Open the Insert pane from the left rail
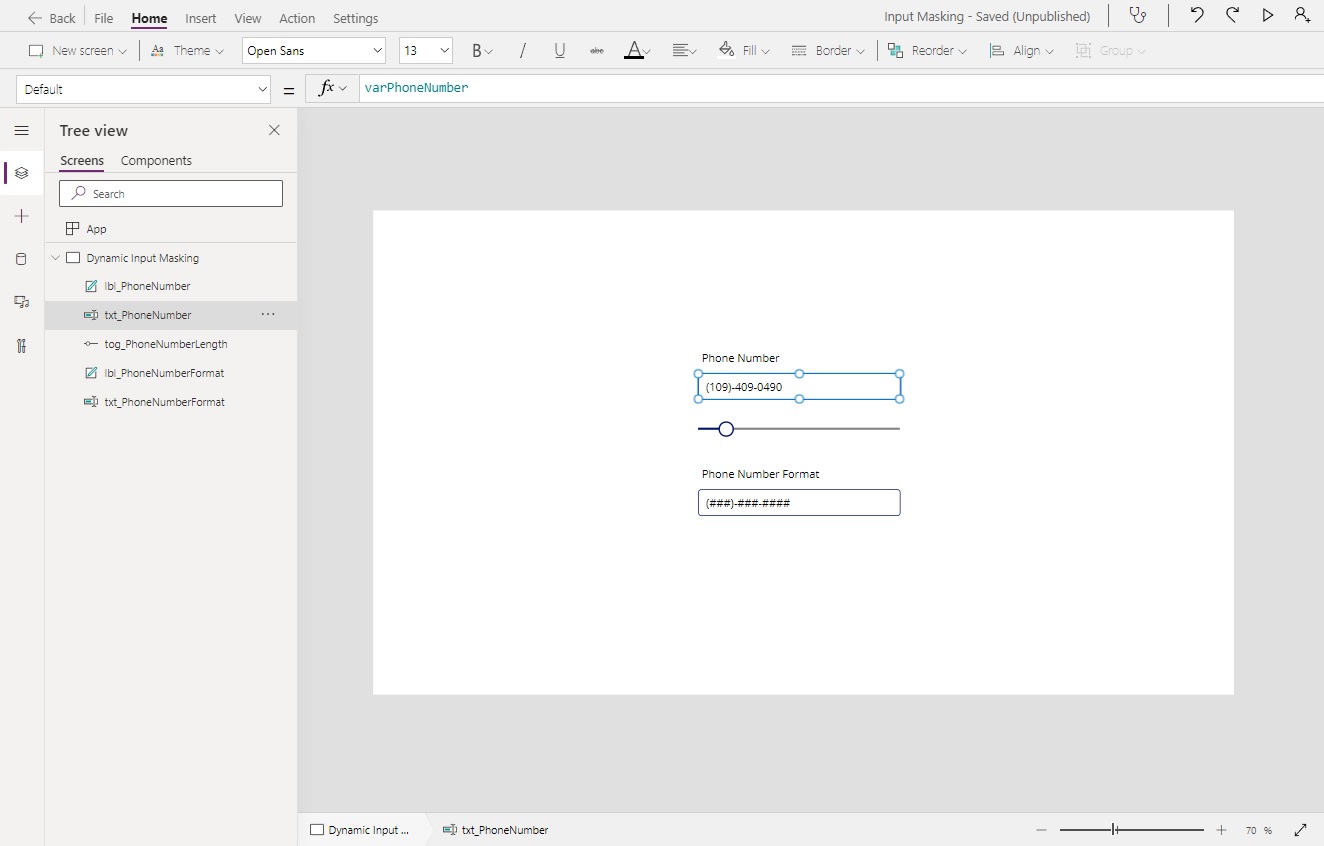This screenshot has width=1324, height=846. [22, 216]
